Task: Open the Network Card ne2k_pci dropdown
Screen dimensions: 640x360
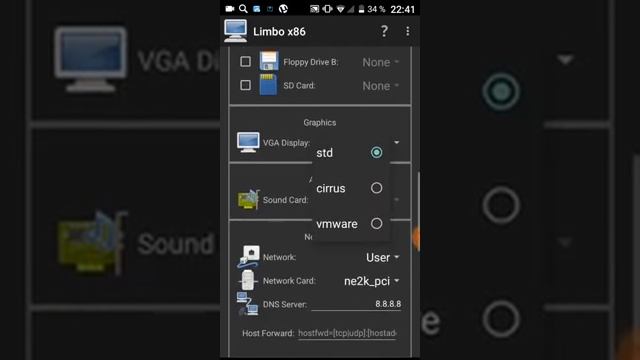Action: [x=372, y=281]
